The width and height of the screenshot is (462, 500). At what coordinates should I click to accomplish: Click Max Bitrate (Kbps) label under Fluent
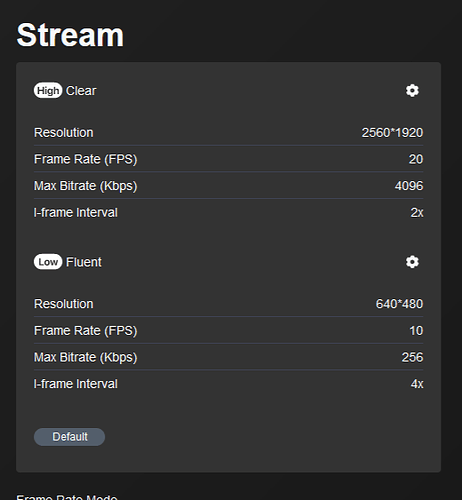point(86,357)
